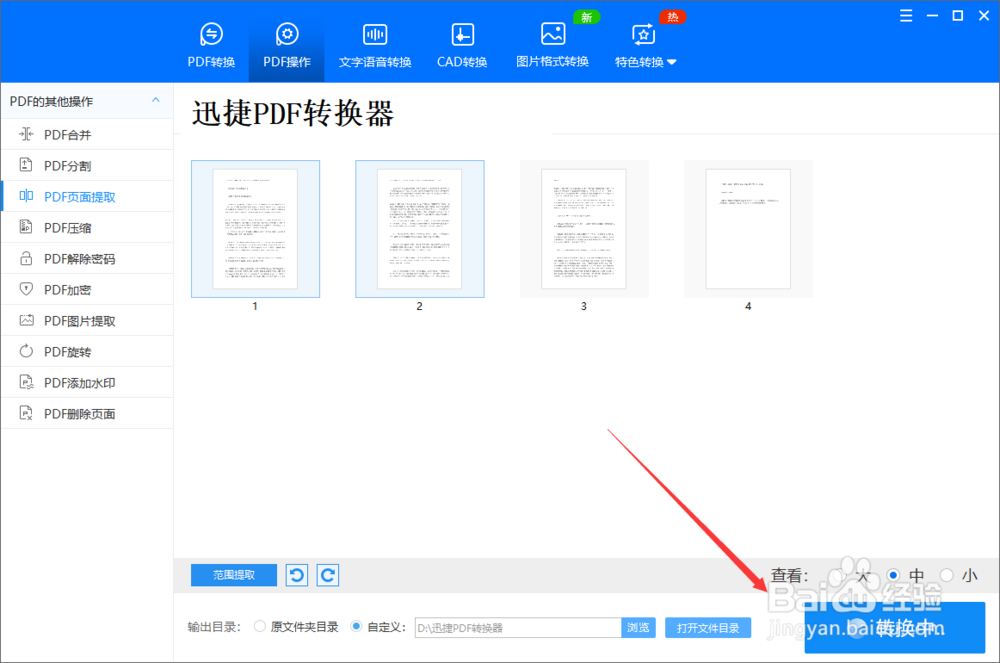The image size is (1000, 663).
Task: Open 图片格式转换 tab
Action: pyautogui.click(x=552, y=44)
